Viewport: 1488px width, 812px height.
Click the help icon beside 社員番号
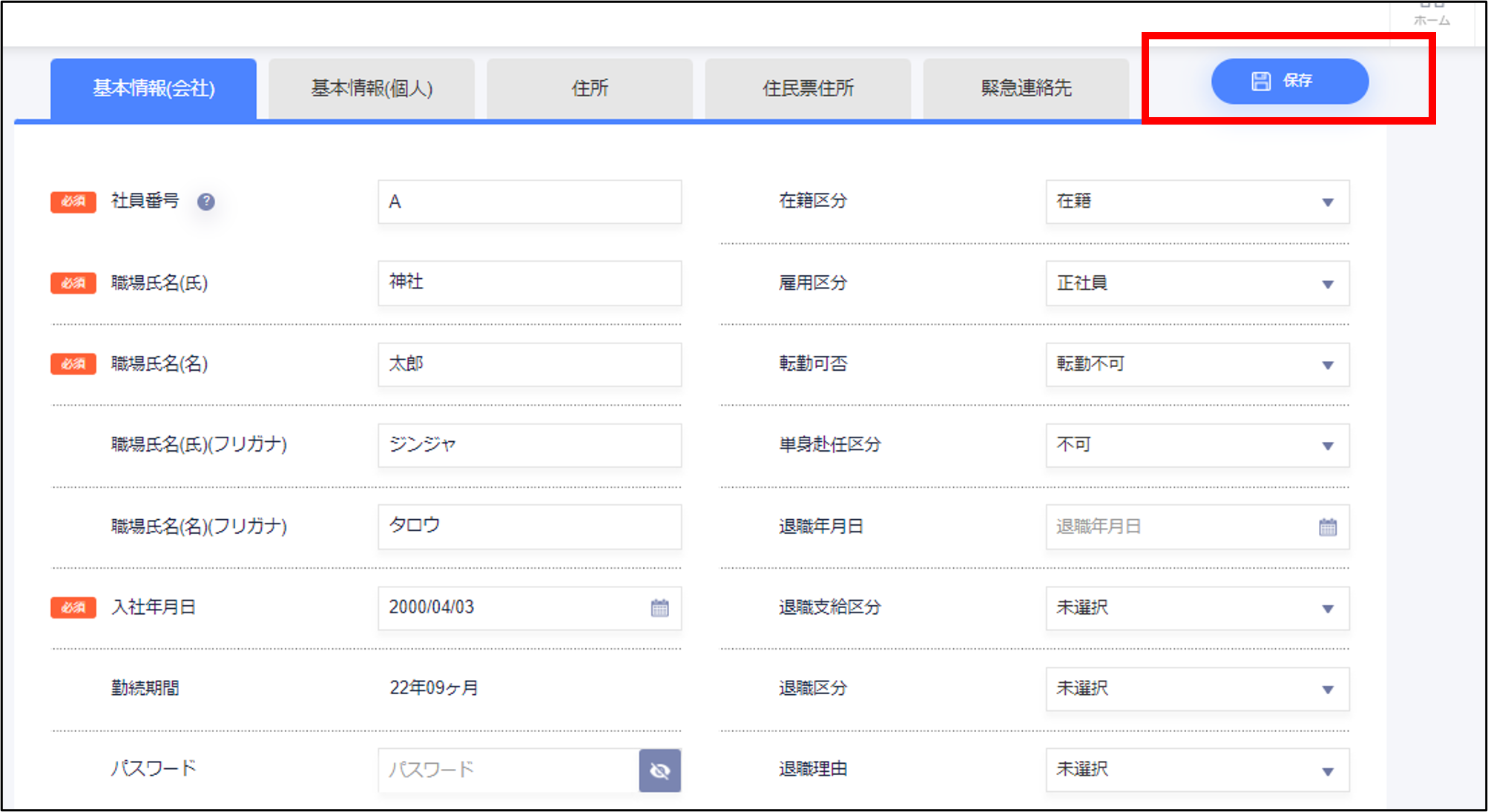(206, 202)
